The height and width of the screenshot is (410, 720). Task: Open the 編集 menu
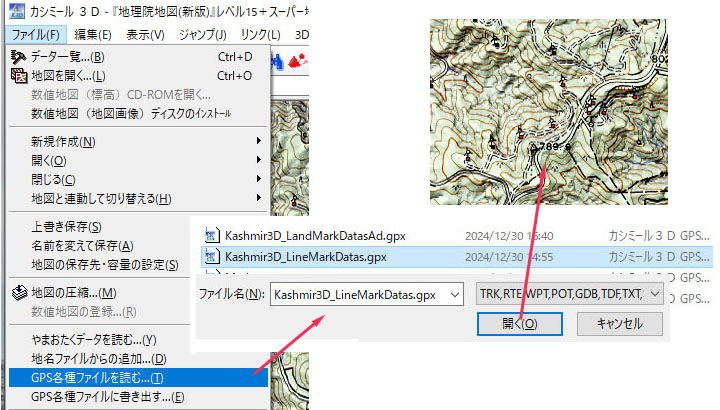[93, 35]
